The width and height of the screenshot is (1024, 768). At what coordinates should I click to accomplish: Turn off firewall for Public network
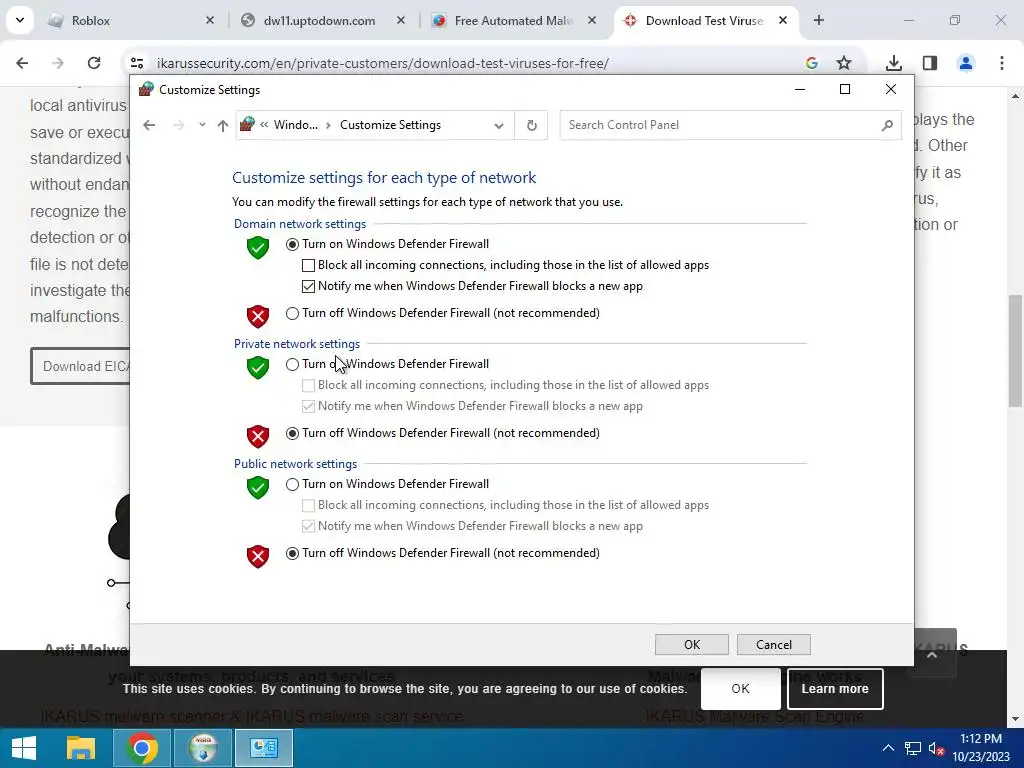tap(293, 554)
